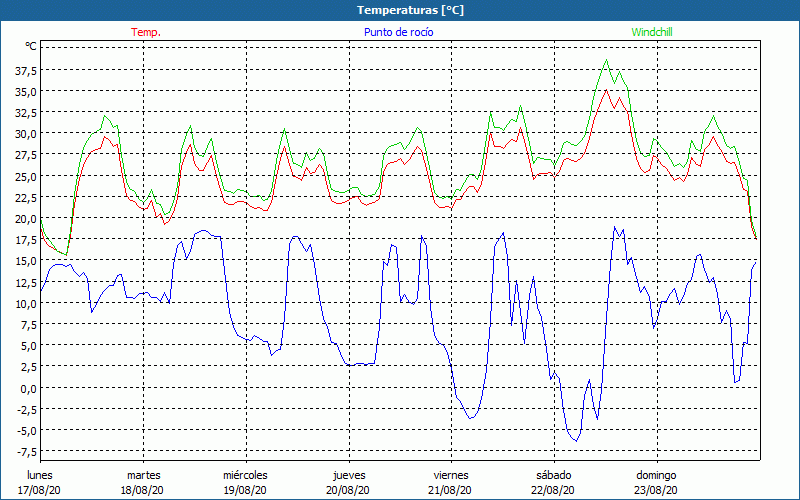800x500 pixels.
Task: Click the 22,5 y-axis value
Action: coord(26,198)
